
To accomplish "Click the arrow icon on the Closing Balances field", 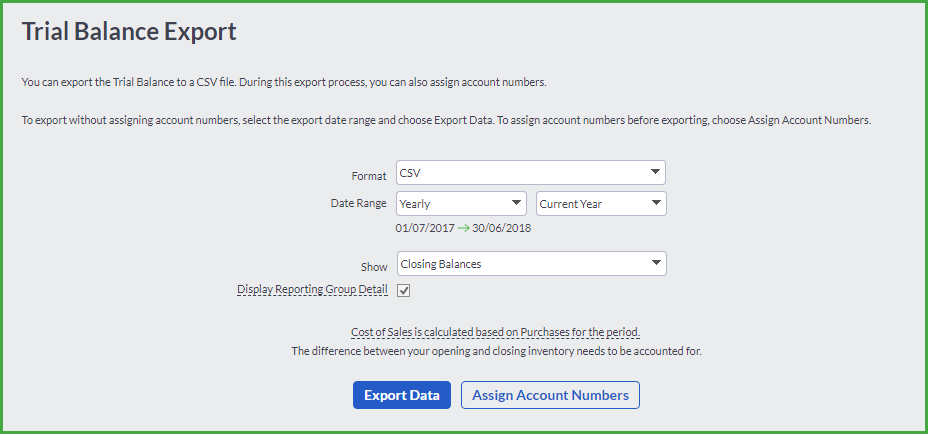I will (x=655, y=263).
